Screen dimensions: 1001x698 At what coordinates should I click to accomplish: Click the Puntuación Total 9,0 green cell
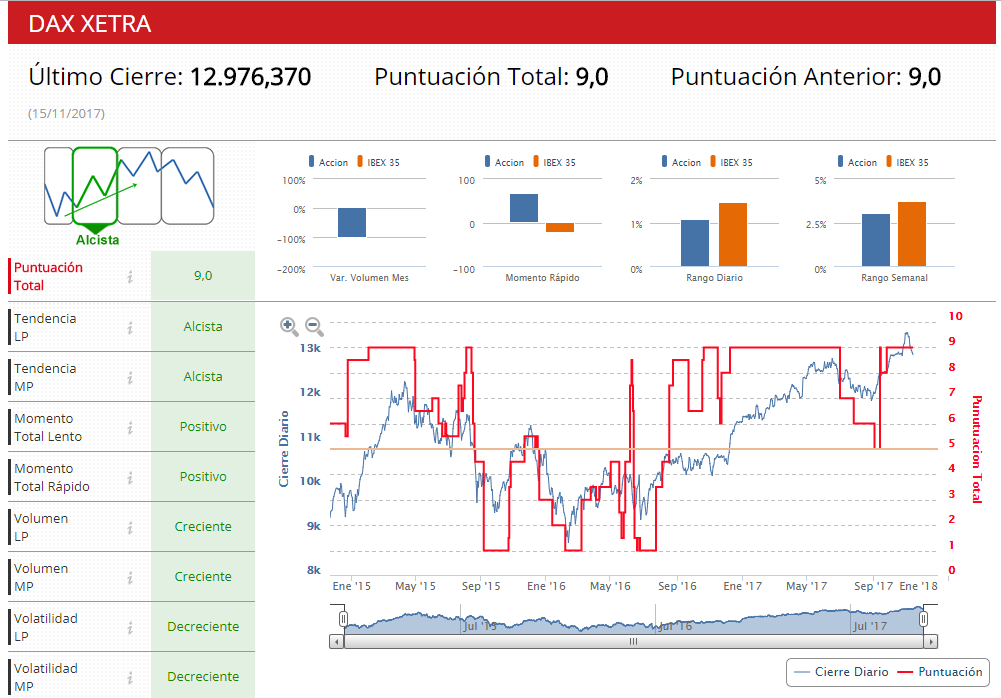[x=203, y=276]
